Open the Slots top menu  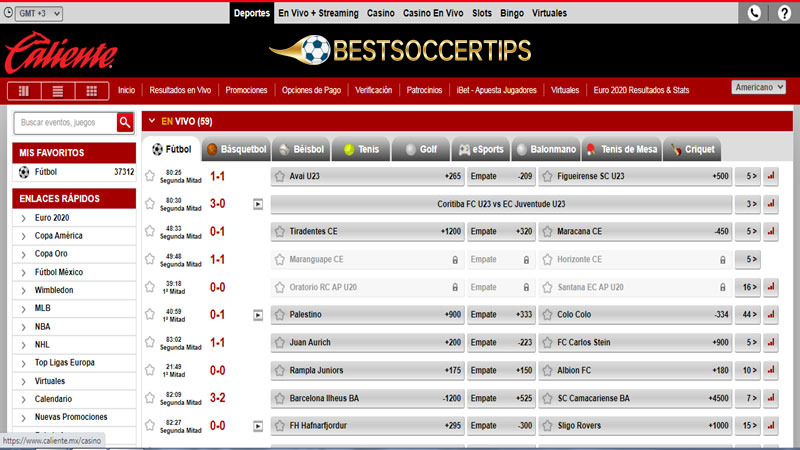point(482,13)
